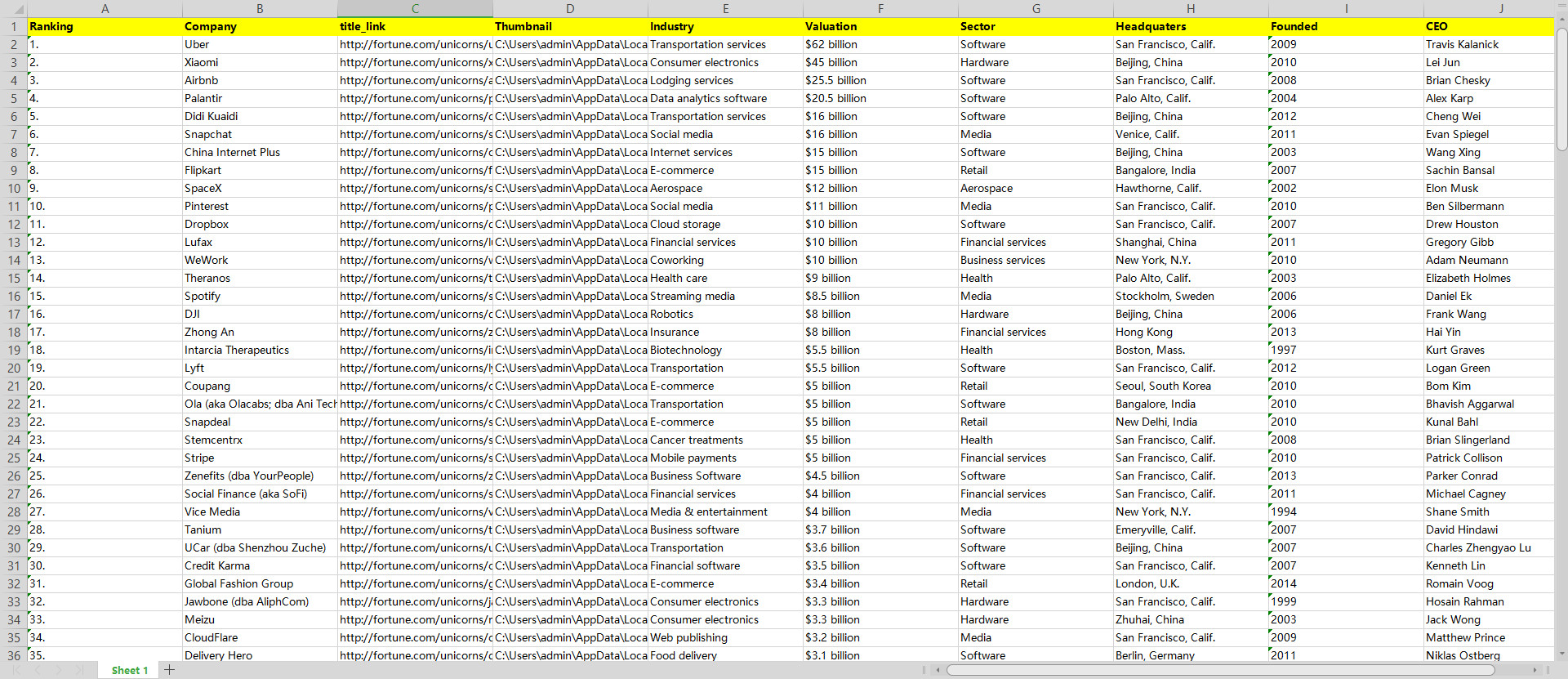Click the title_link header cell
This screenshot has height=679, width=1568.
pos(415,26)
